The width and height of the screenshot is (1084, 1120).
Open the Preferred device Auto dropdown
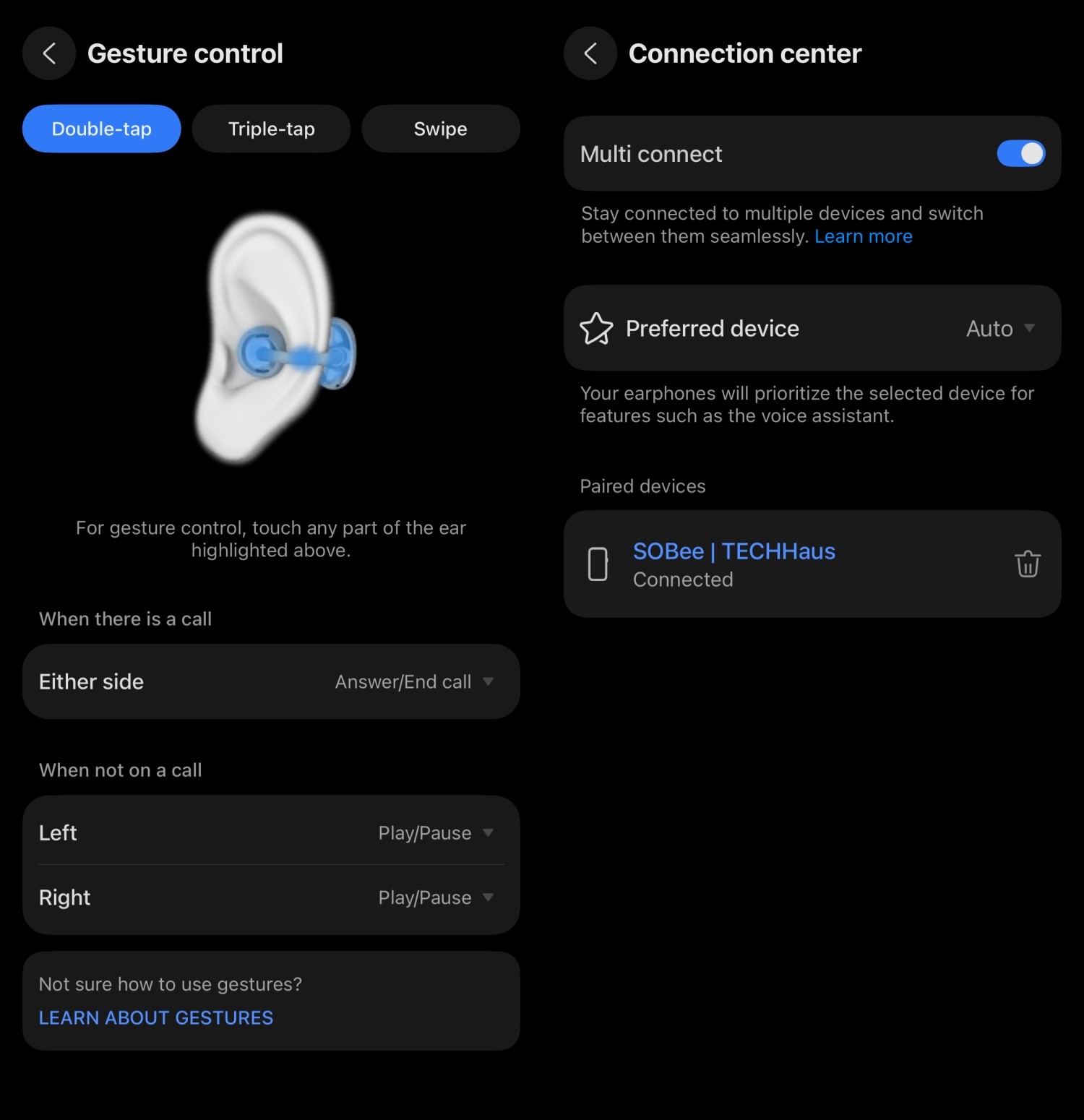click(1000, 329)
